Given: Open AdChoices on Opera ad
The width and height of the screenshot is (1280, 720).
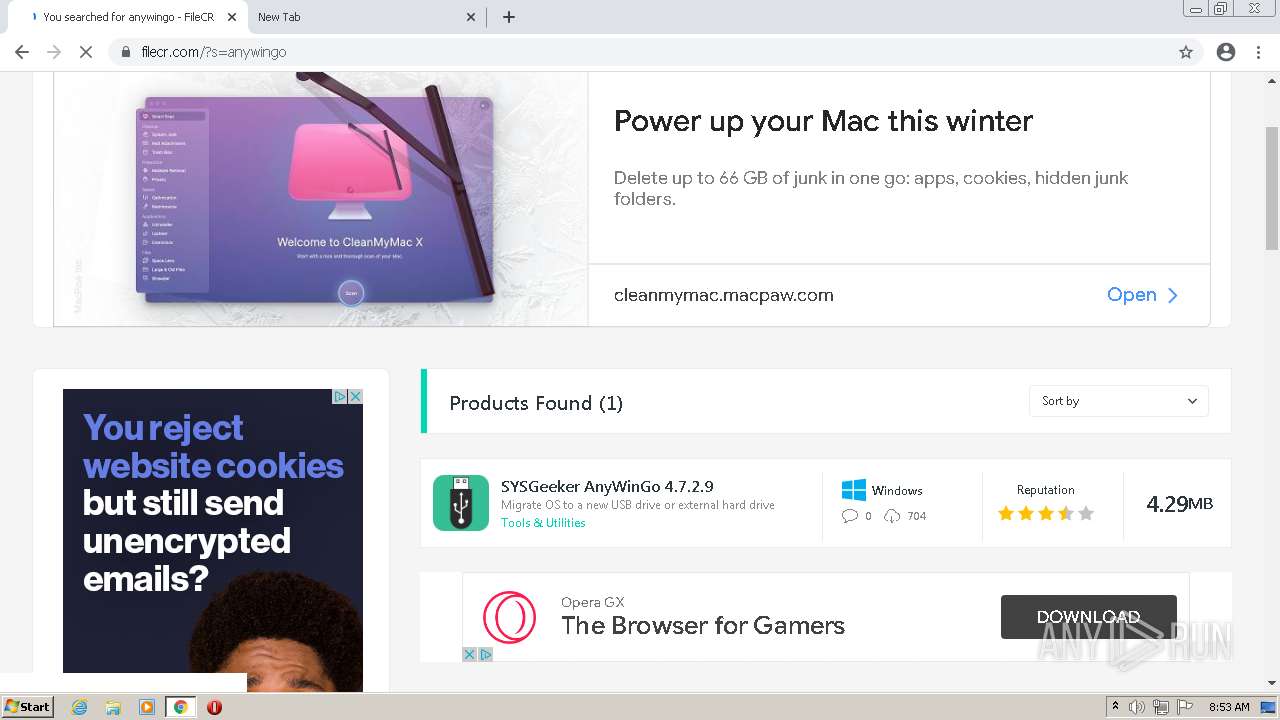Looking at the screenshot, I should [485, 655].
